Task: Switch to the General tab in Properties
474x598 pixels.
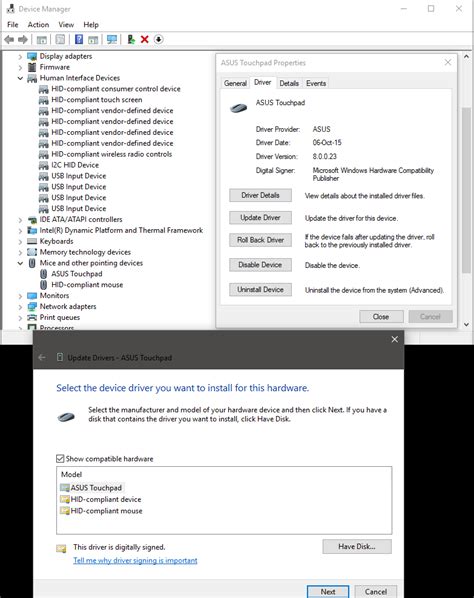Action: point(235,83)
